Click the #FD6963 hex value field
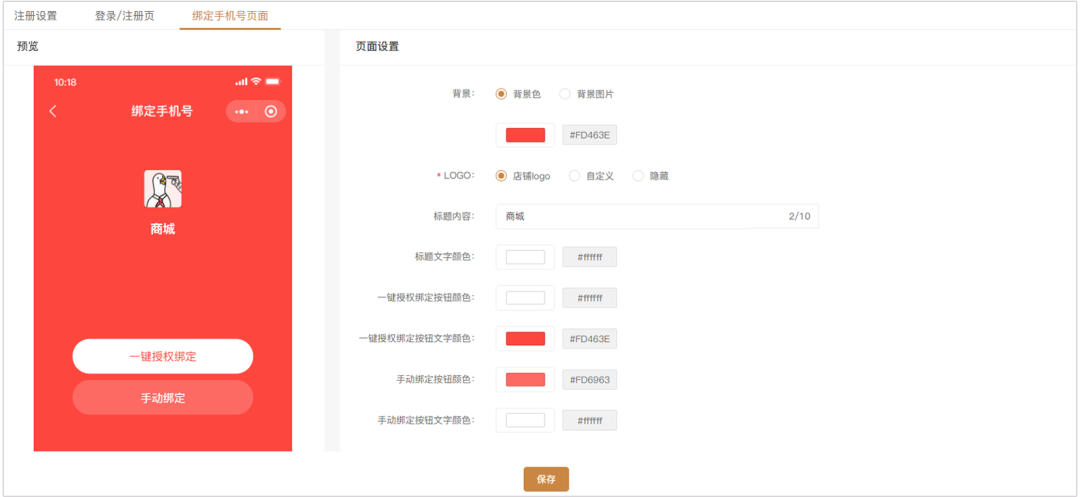 590,379
